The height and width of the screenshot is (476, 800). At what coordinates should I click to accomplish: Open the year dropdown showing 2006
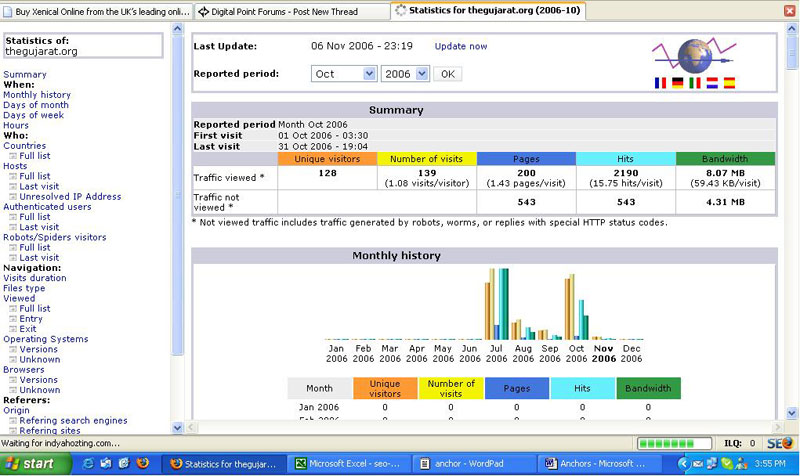pos(405,74)
